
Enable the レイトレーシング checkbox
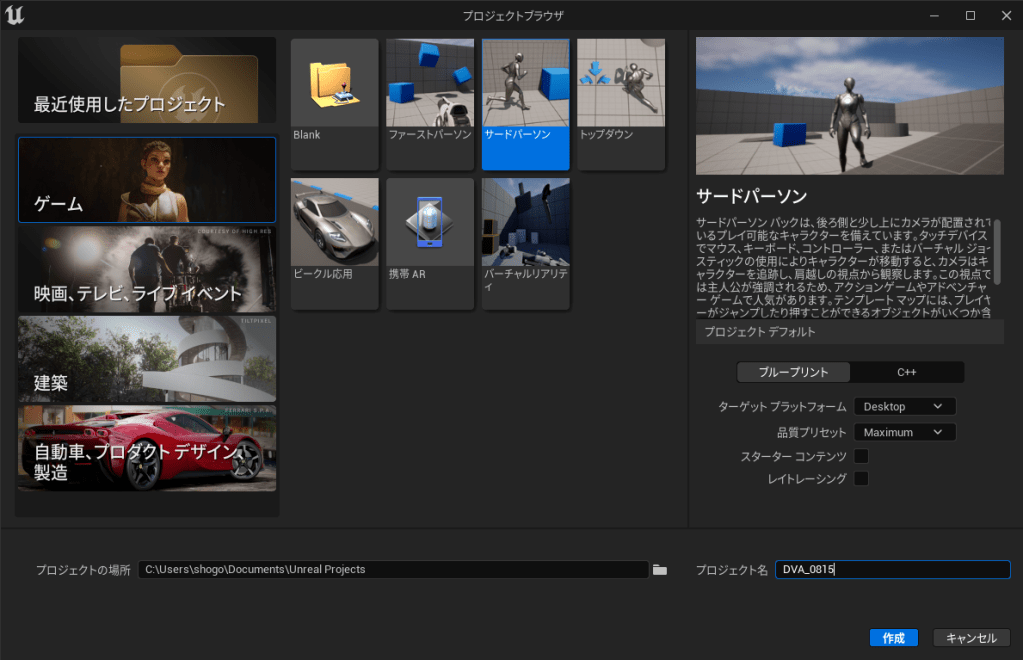pyautogui.click(x=861, y=479)
